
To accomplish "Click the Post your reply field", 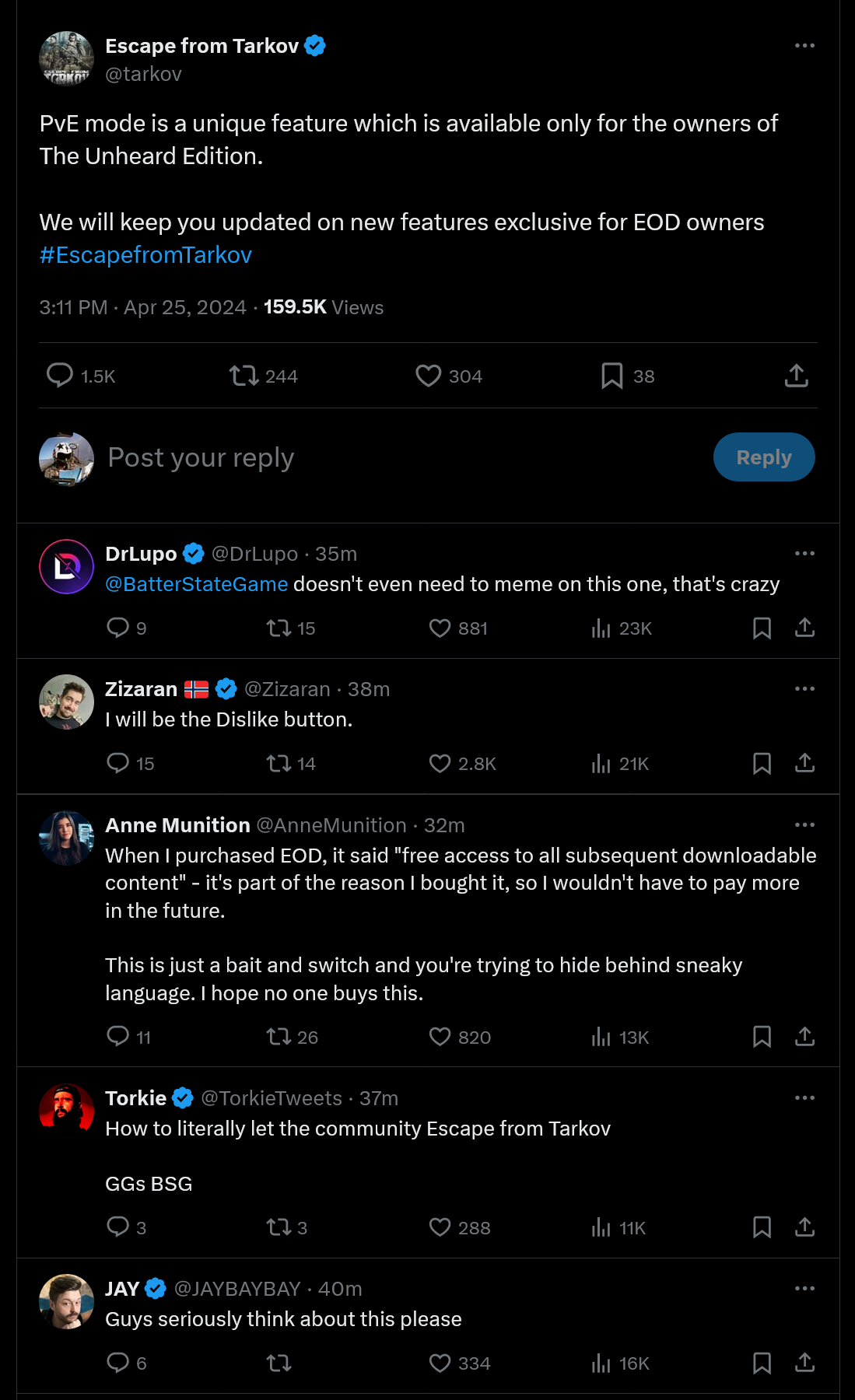I will pyautogui.click(x=389, y=457).
